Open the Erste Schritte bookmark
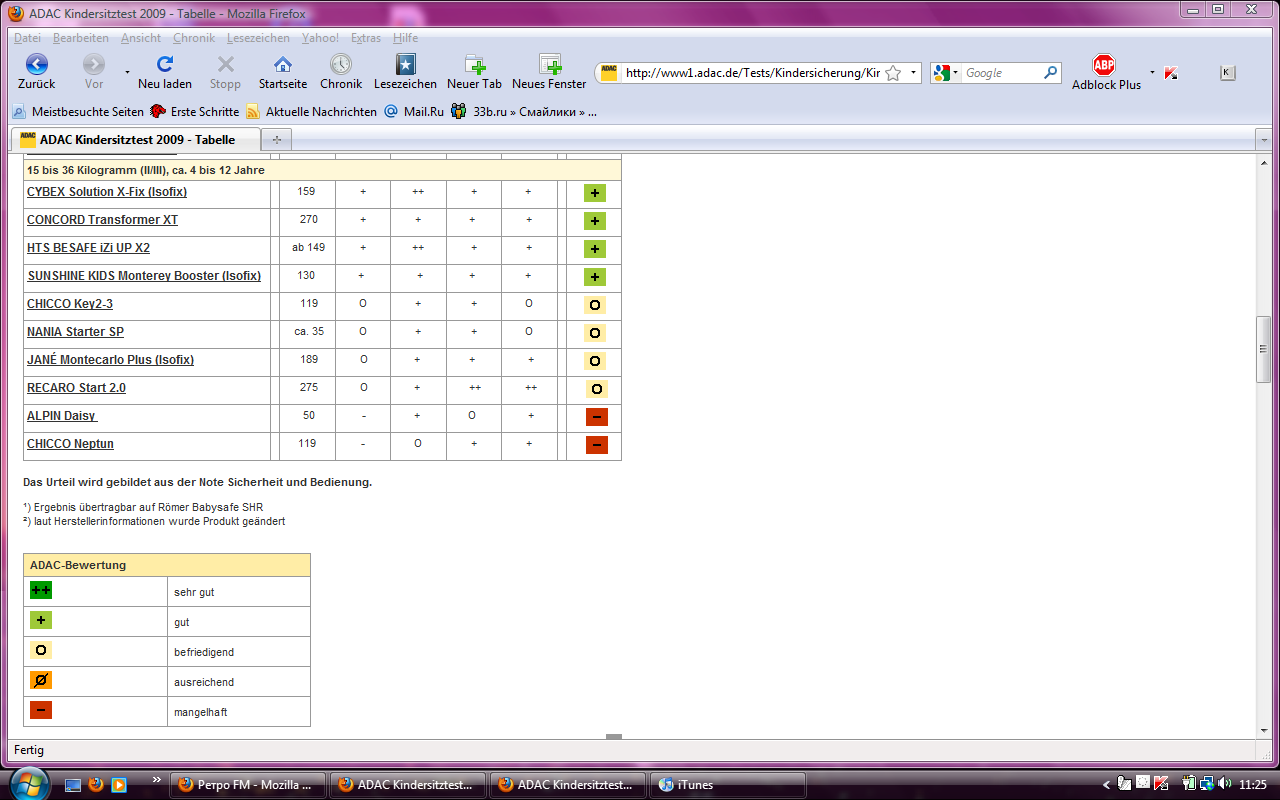Screen dimensions: 1280x800 click(x=195, y=112)
